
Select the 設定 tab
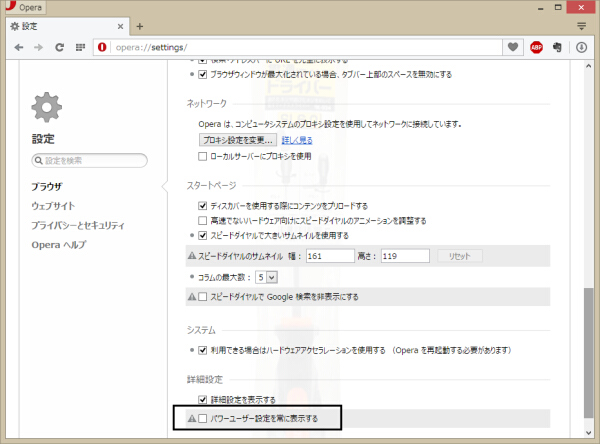pos(67,26)
